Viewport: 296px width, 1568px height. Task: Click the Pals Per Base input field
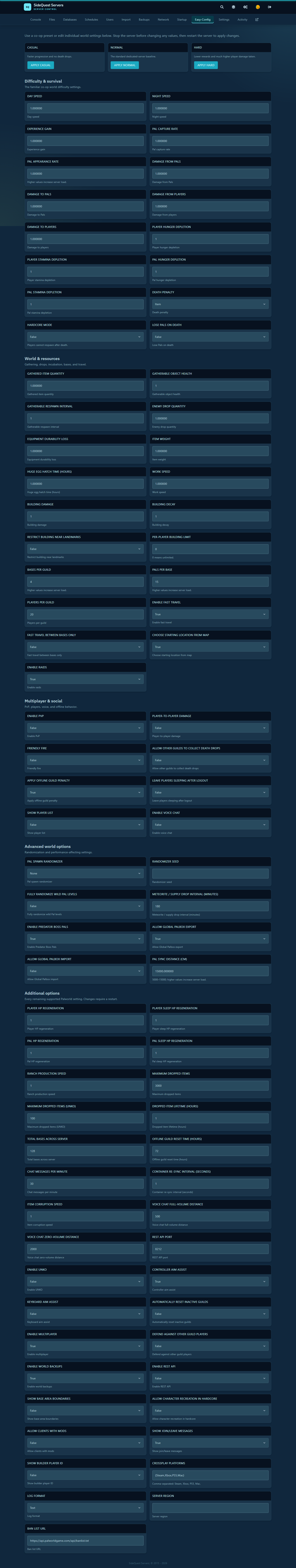point(210,582)
